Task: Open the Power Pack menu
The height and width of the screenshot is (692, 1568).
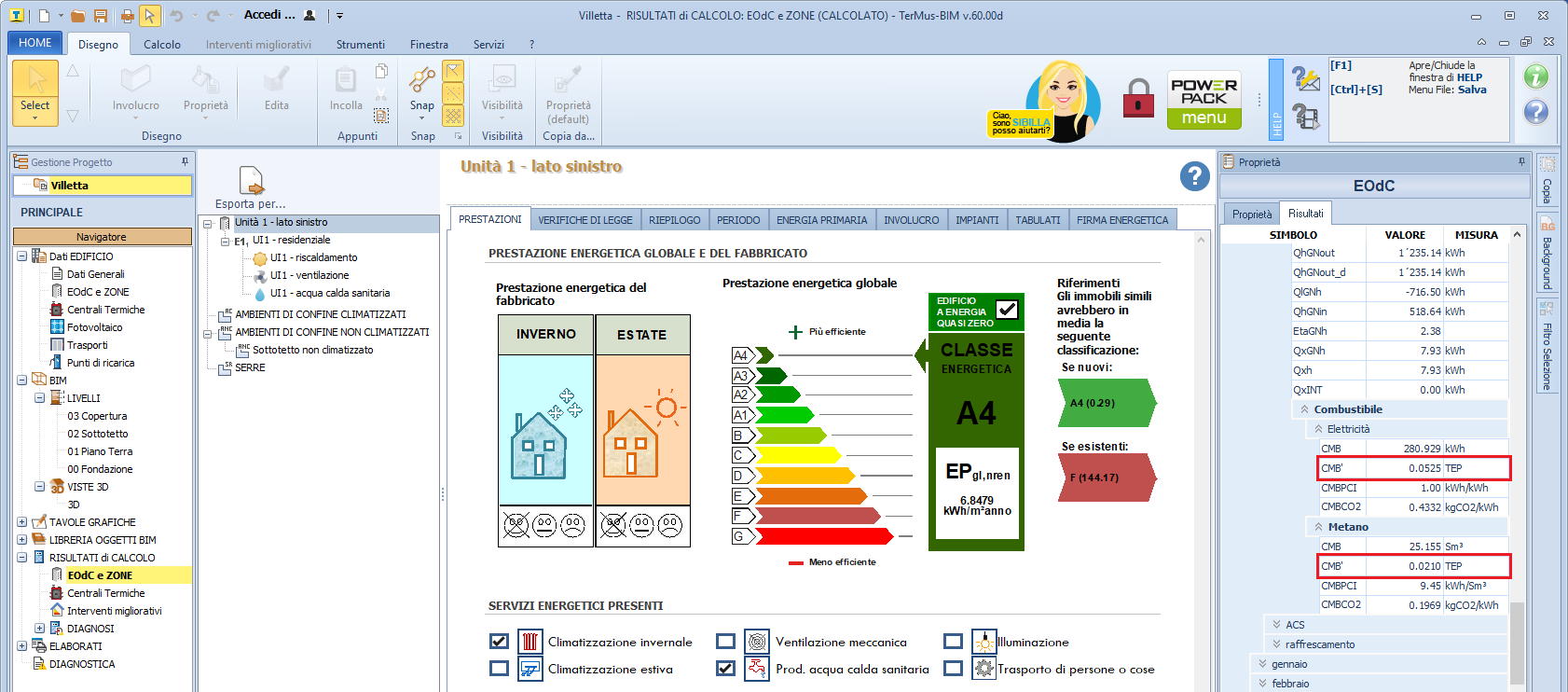Action: pyautogui.click(x=1204, y=100)
